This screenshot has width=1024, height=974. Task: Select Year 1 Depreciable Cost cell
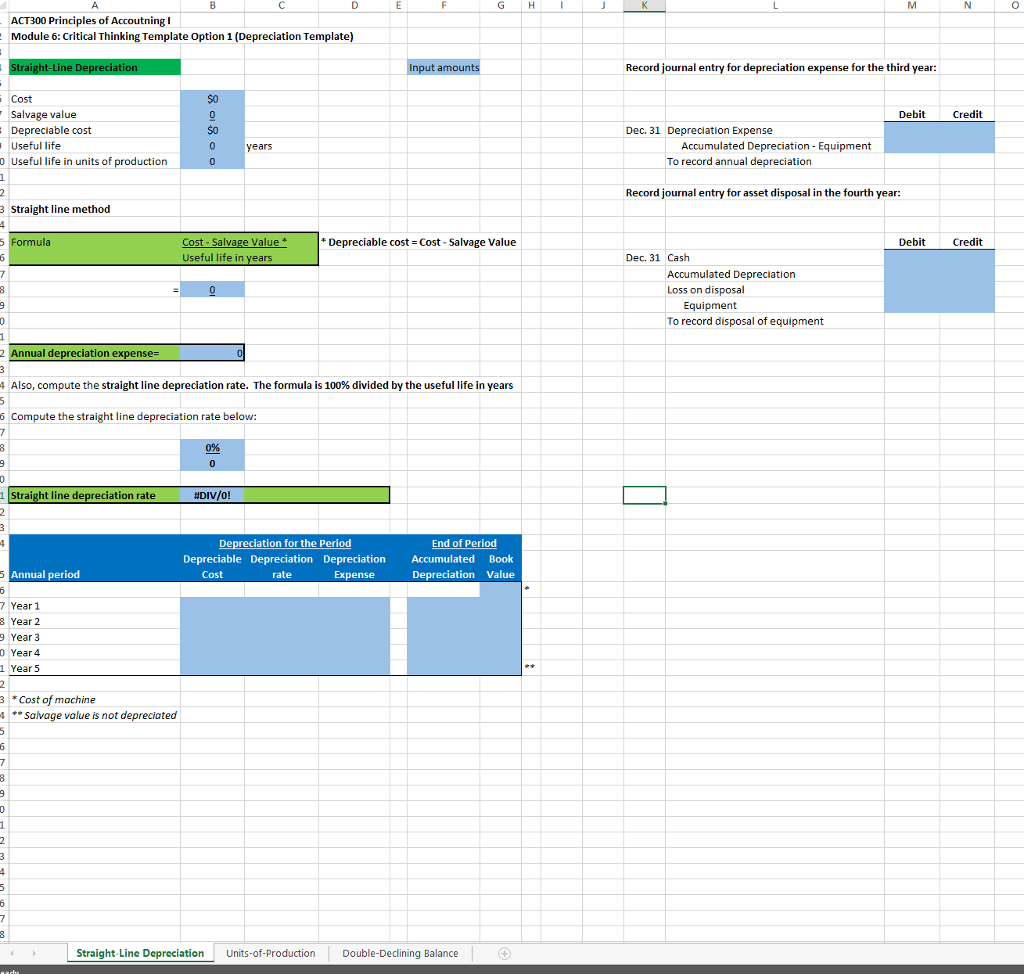(x=212, y=606)
